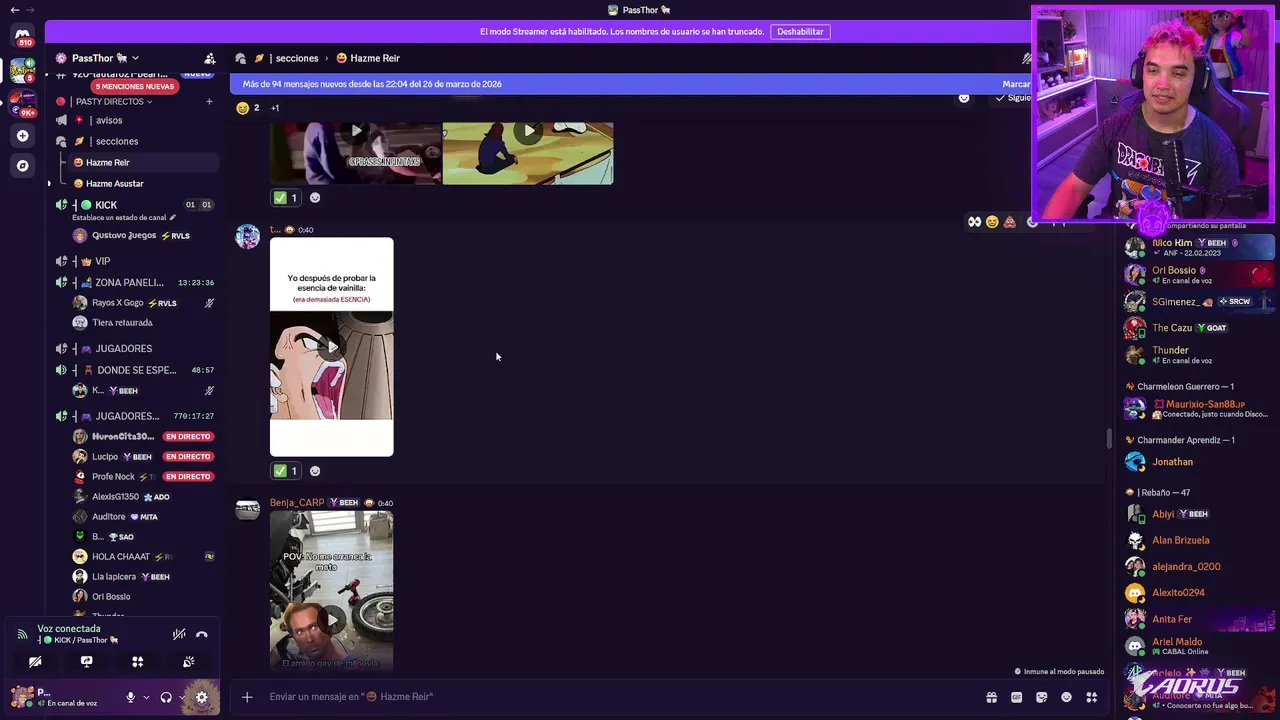1280x720 pixels.
Task: Open the GIF picker
Action: (x=1016, y=697)
